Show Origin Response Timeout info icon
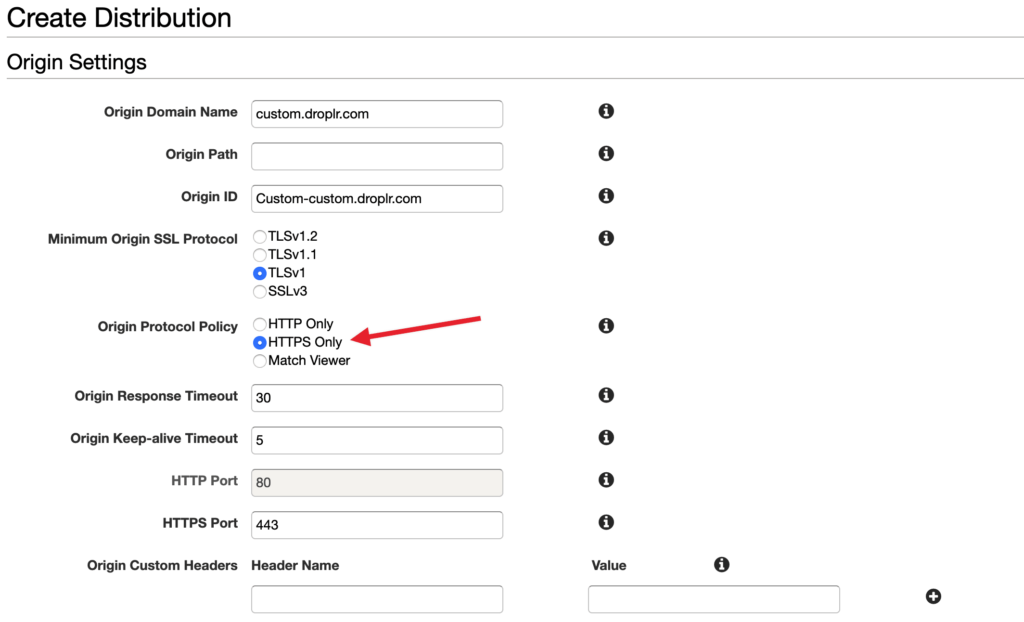Viewport: 1024px width, 622px height. pos(606,395)
